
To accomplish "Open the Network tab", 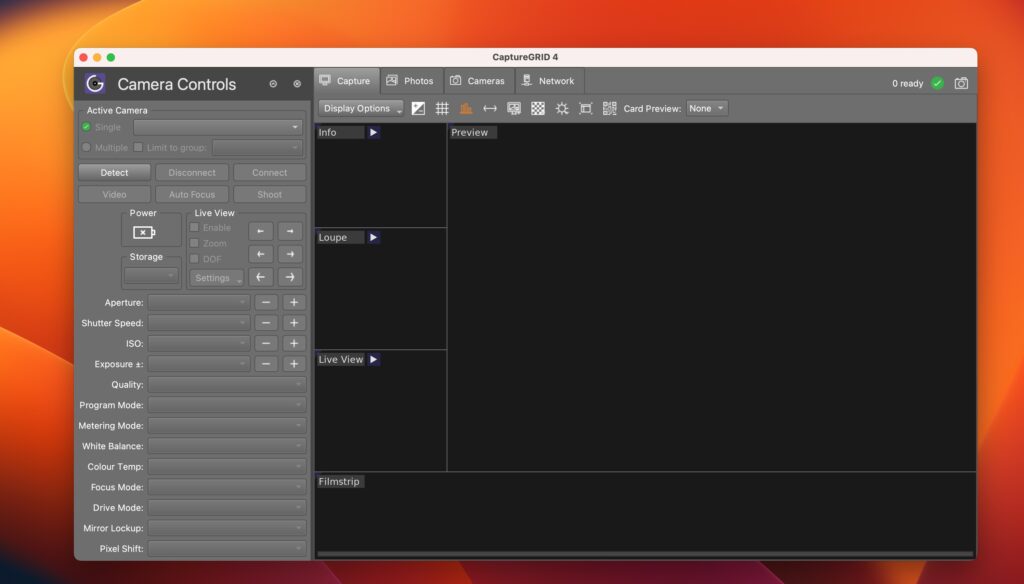I will click(549, 81).
